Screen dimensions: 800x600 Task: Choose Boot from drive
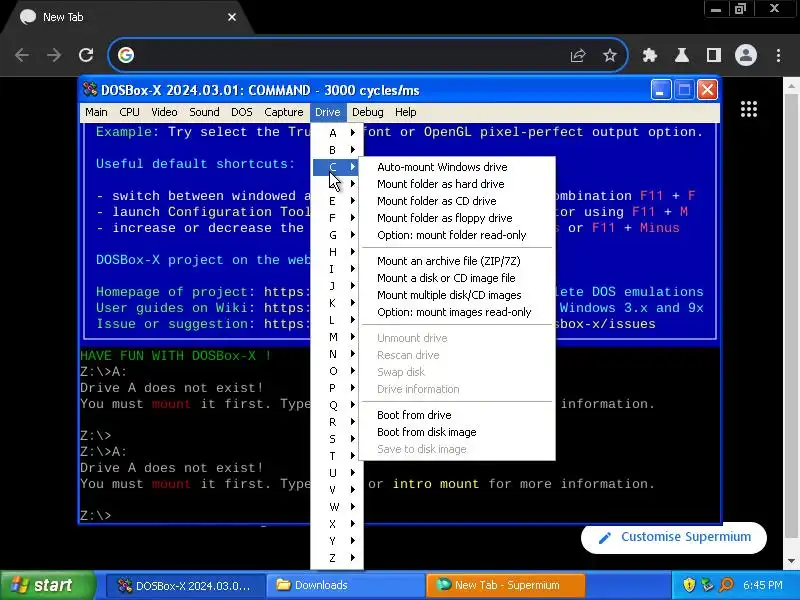[457, 415]
